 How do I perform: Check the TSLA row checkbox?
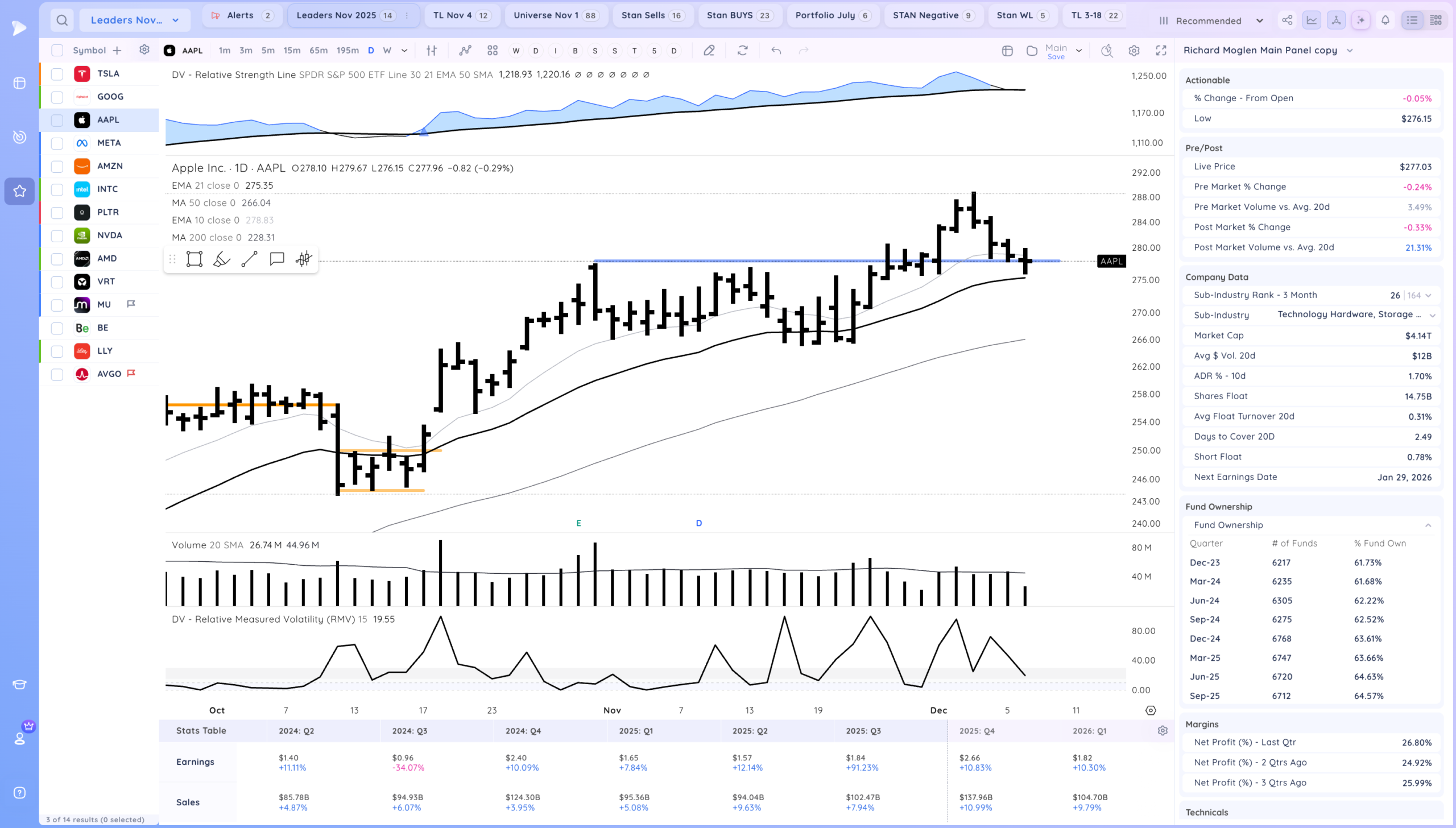point(57,74)
